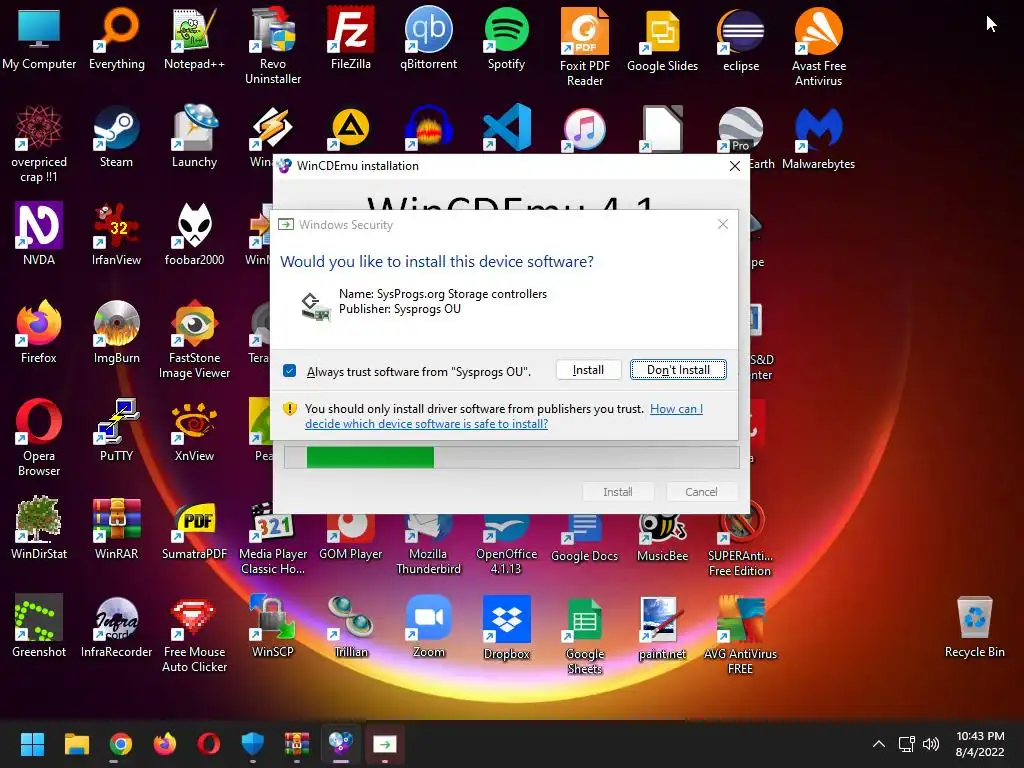Image resolution: width=1024 pixels, height=768 pixels.
Task: Open AVG AntiVirus FREE icon
Action: 740,635
